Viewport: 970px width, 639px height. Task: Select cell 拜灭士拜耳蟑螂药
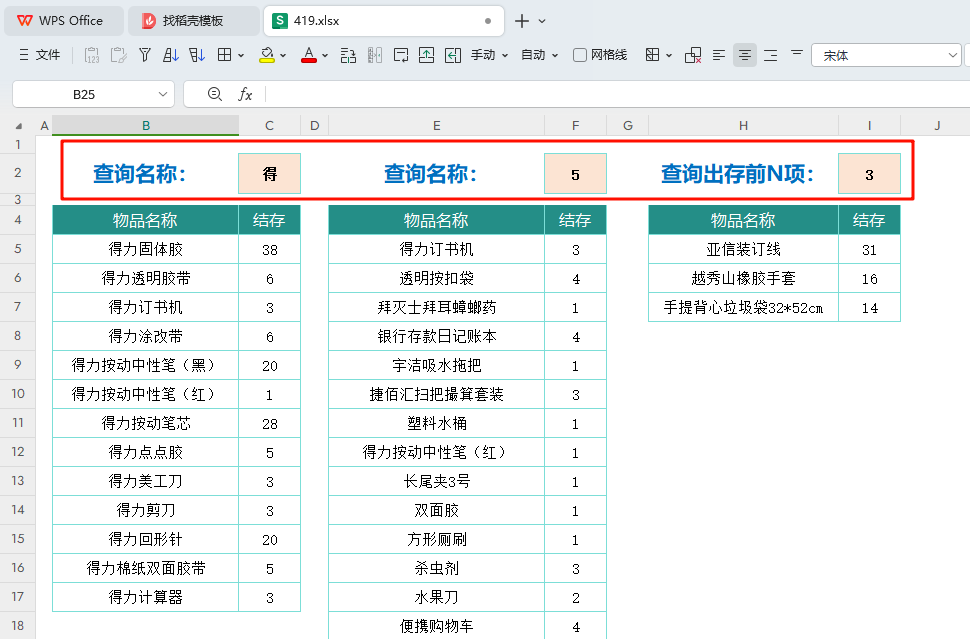pyautogui.click(x=437, y=307)
